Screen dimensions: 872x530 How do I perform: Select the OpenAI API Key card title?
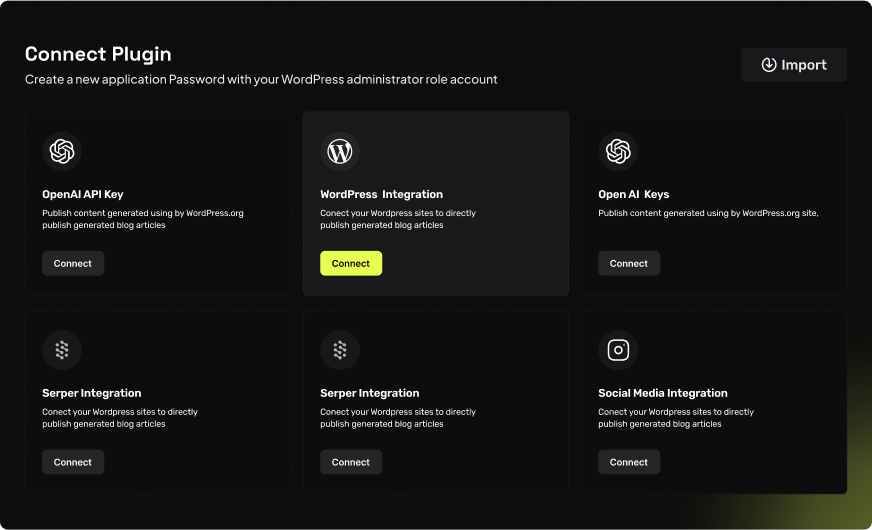(x=83, y=194)
